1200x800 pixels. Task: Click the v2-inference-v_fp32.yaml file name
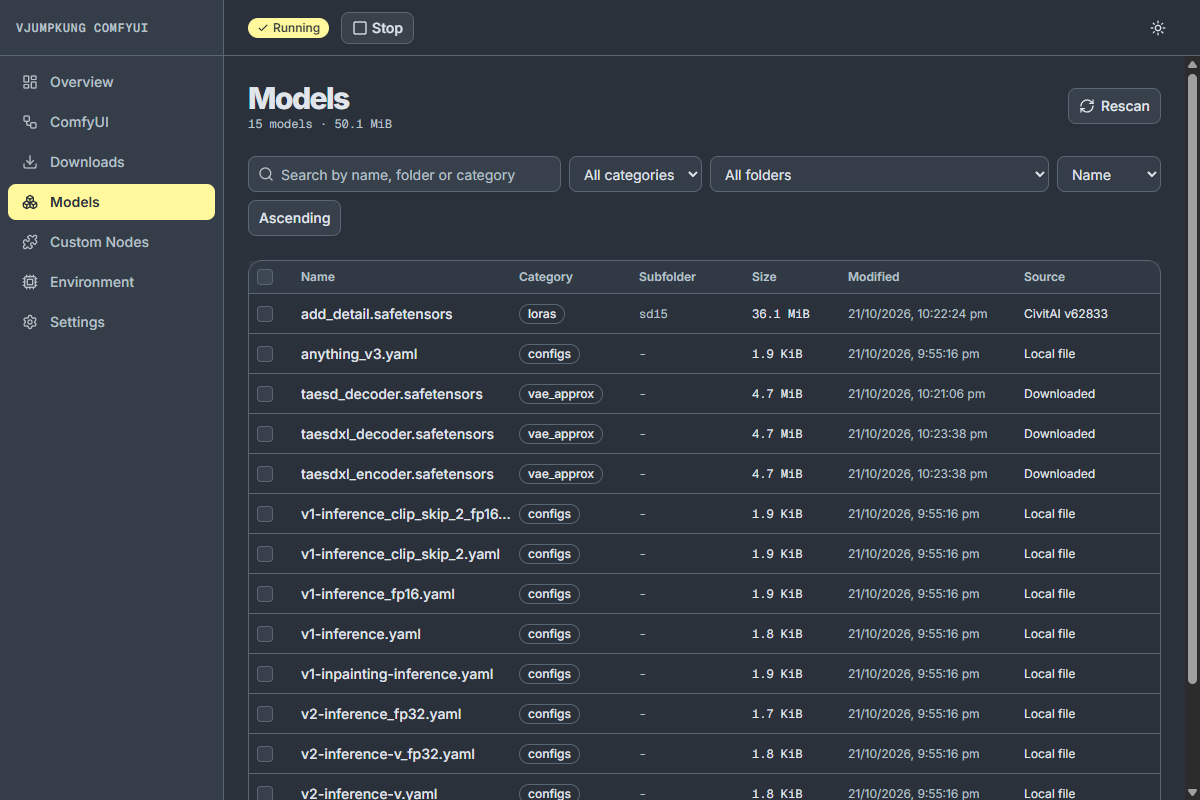click(388, 754)
